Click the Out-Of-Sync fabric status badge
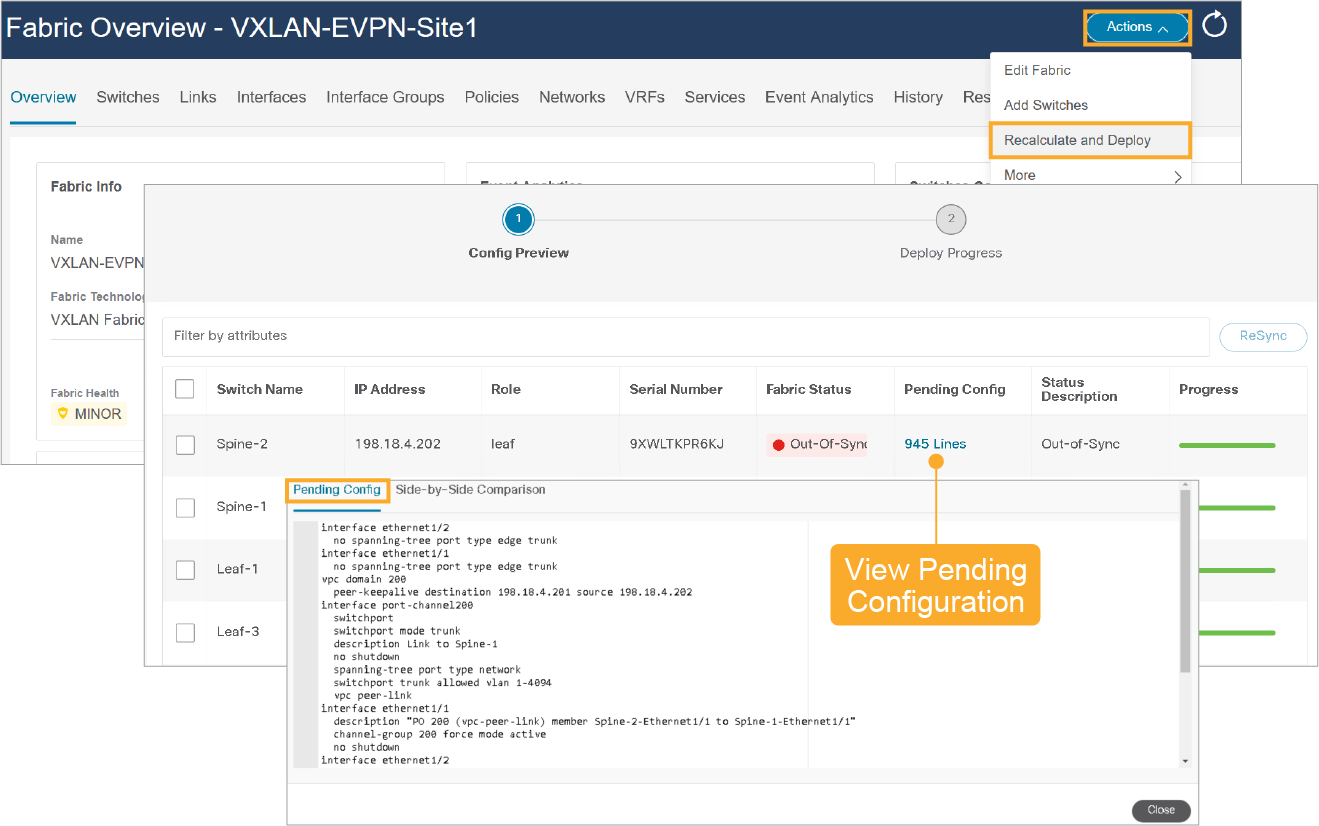 coord(817,444)
